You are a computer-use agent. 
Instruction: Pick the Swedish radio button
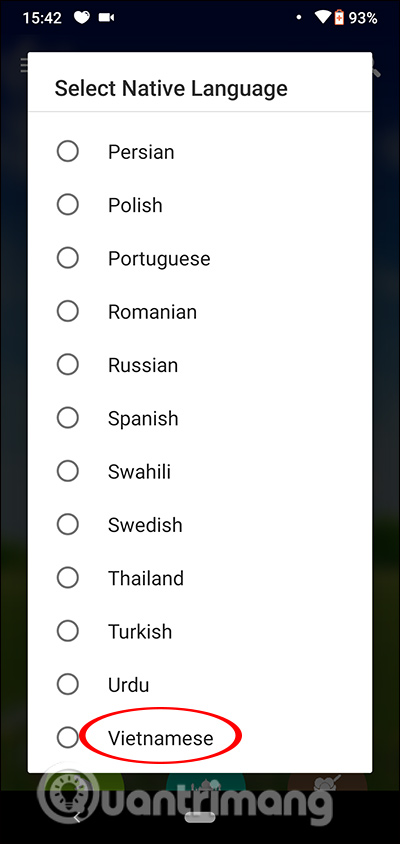(x=68, y=524)
